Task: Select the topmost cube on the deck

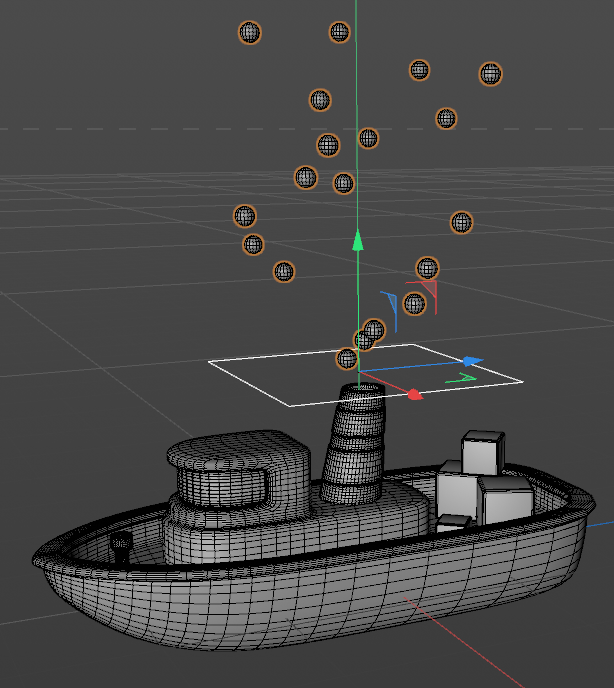Action: [483, 452]
